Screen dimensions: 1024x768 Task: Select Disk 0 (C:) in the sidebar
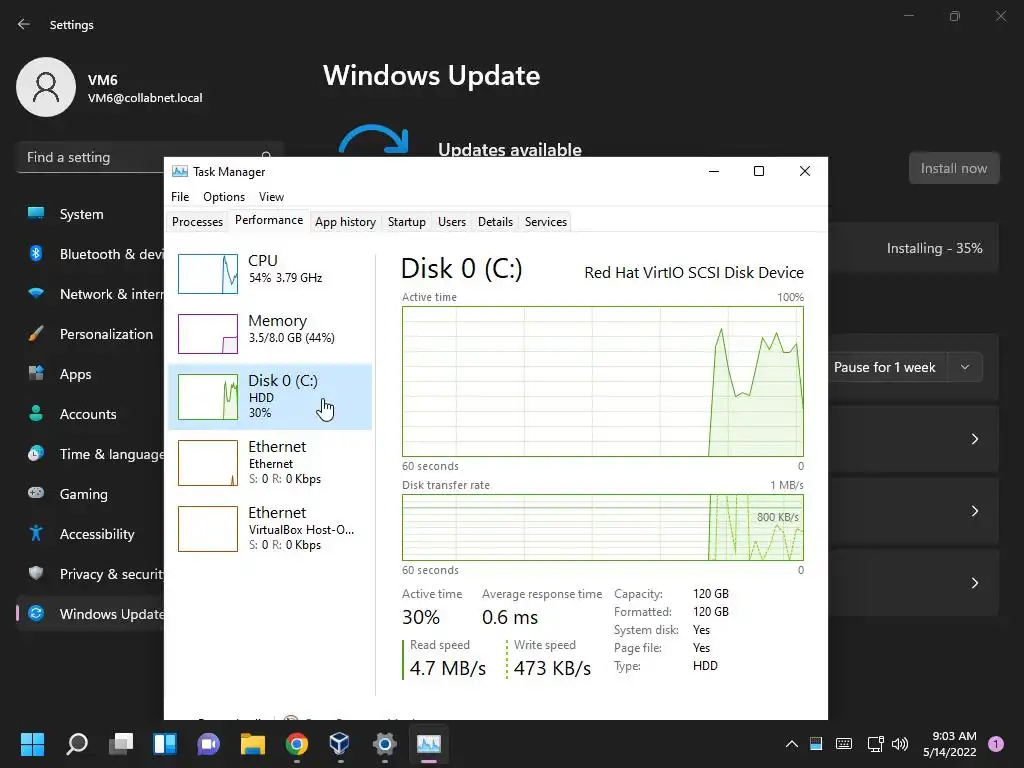(x=270, y=396)
